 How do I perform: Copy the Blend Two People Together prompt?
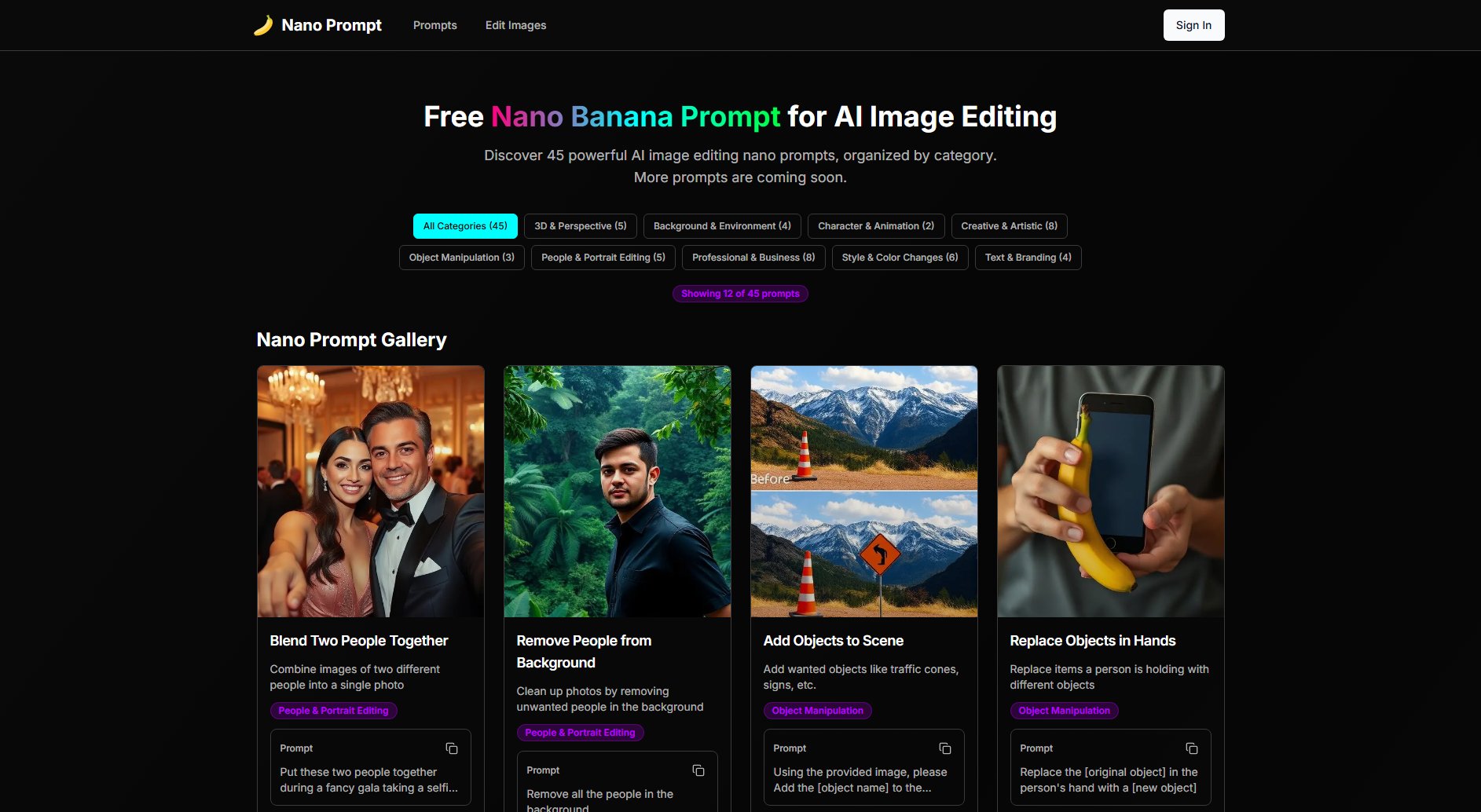tap(452, 748)
